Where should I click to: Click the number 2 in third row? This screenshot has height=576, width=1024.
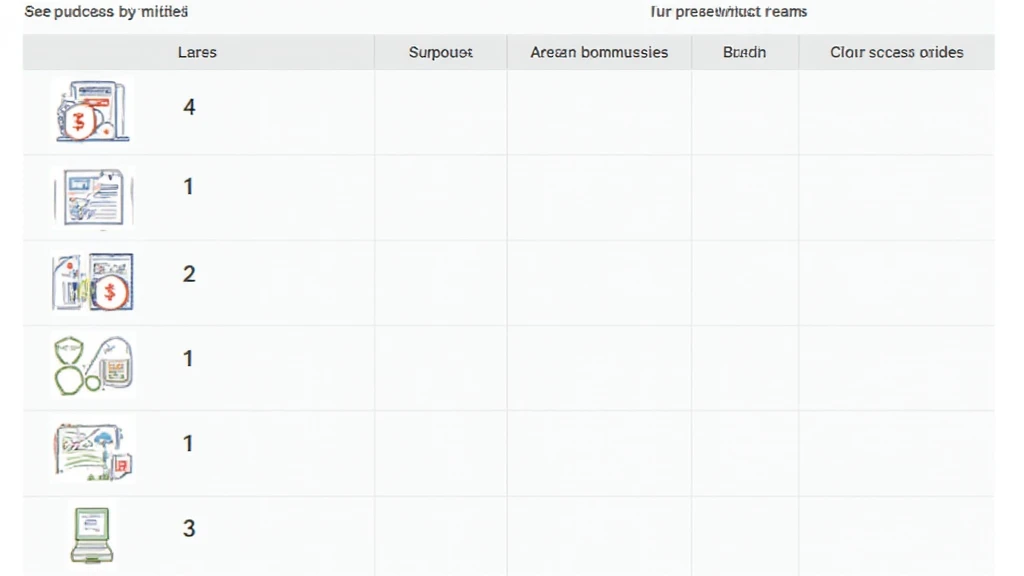[189, 274]
